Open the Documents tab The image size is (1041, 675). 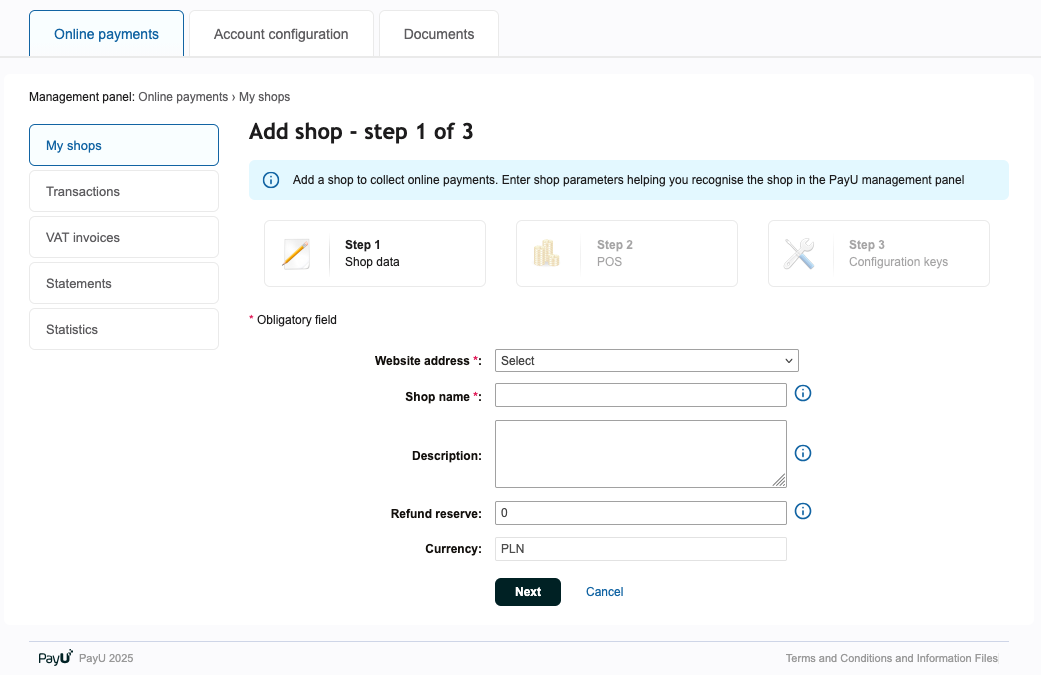(x=438, y=34)
